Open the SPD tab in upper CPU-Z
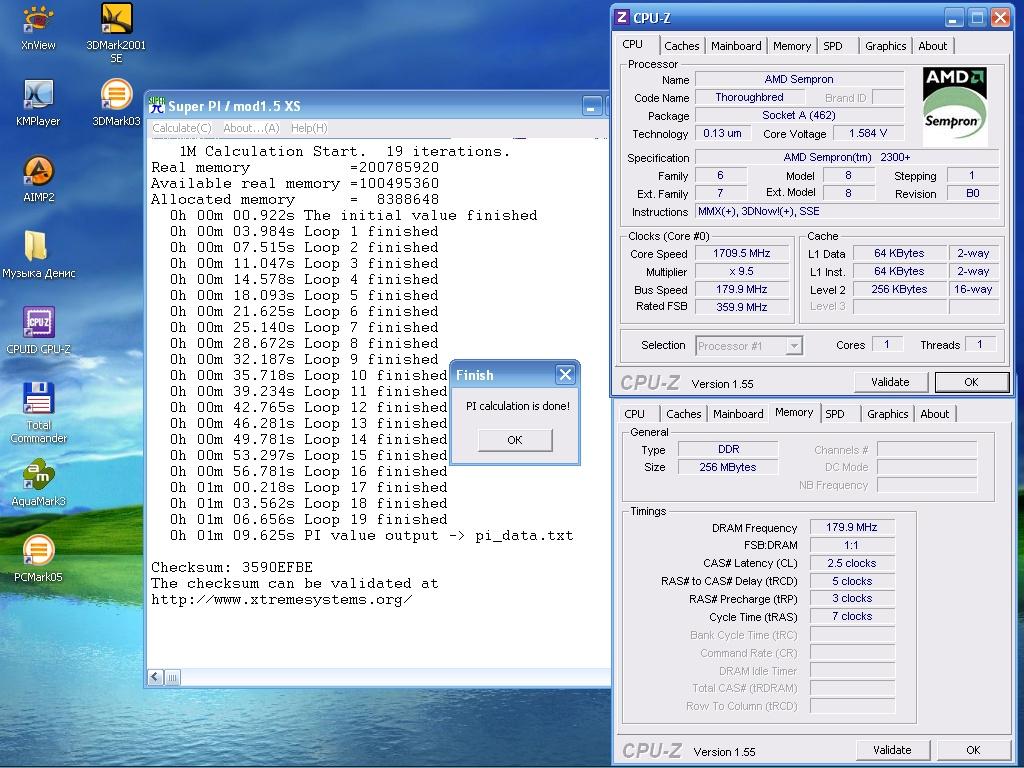The height and width of the screenshot is (768, 1024). [833, 46]
